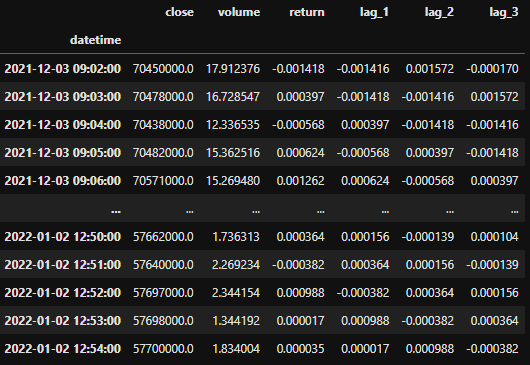Select index row 2022-01-02 12:54:00
This screenshot has height=365, width=530.
(63, 349)
